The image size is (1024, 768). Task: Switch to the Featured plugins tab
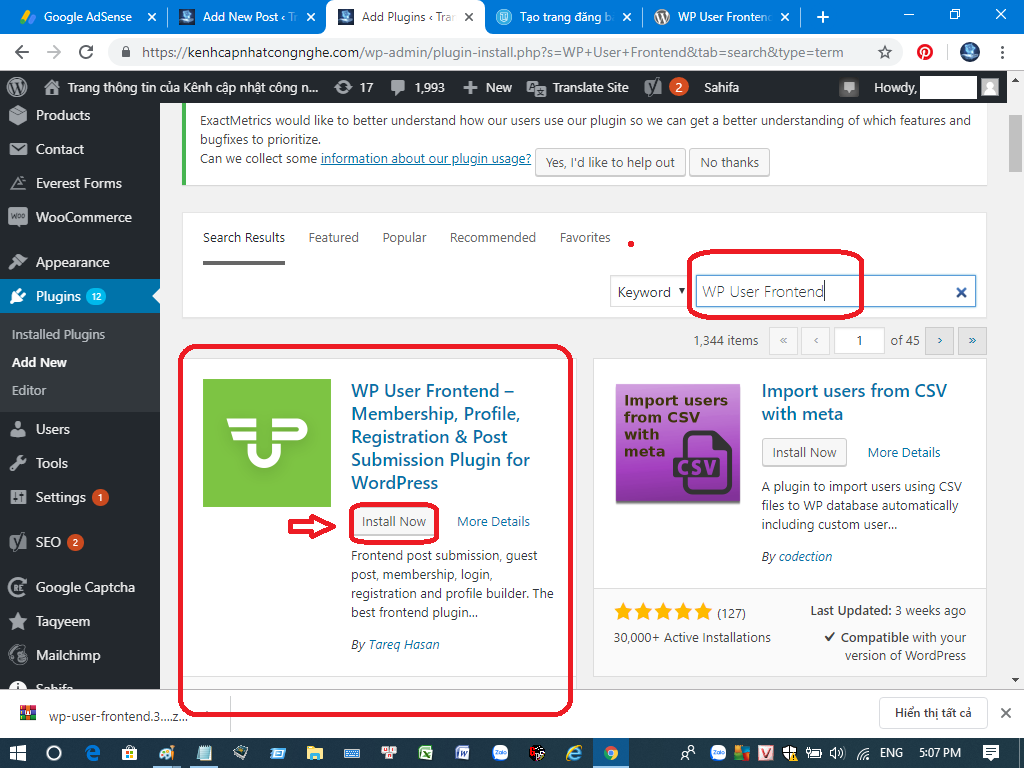[333, 237]
